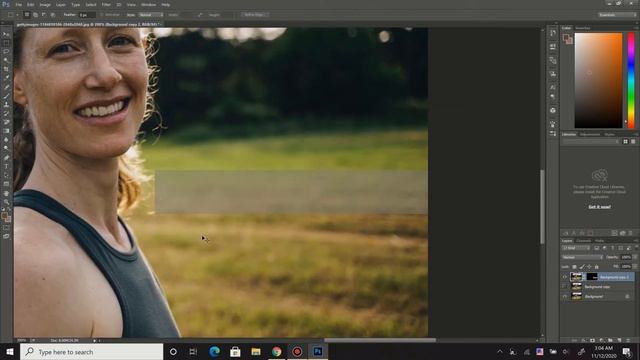Image resolution: width=640 pixels, height=360 pixels.
Task: Click the Get it now link
Action: pos(599,207)
